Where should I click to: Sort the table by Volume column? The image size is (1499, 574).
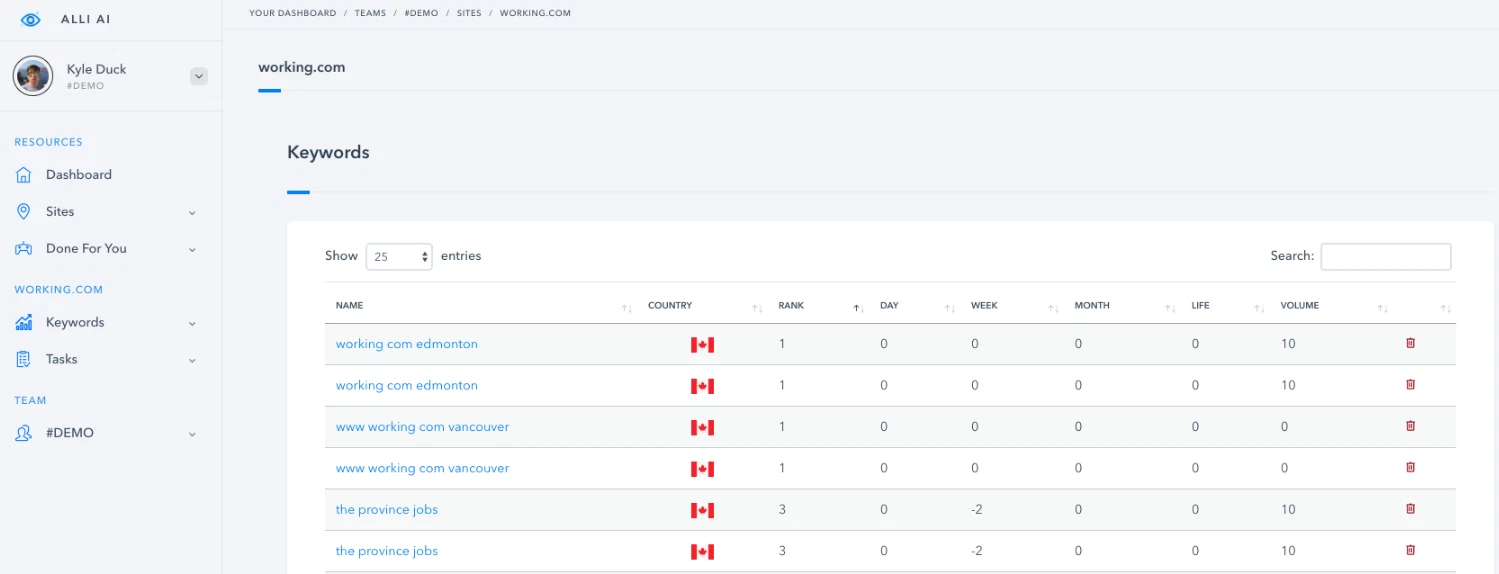1300,306
